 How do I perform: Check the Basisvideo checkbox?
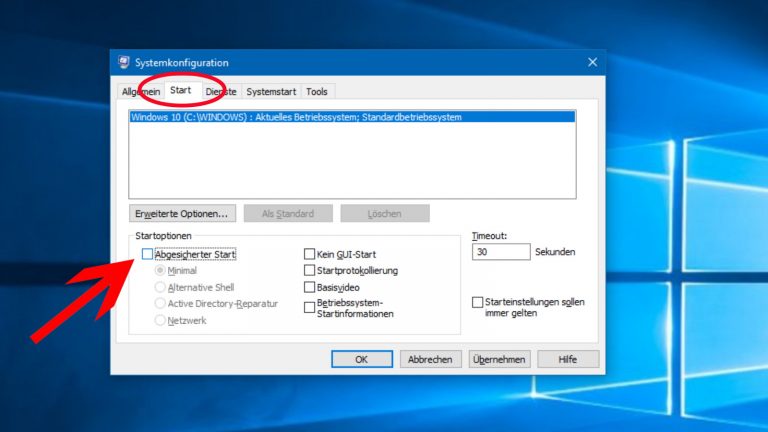tap(309, 287)
